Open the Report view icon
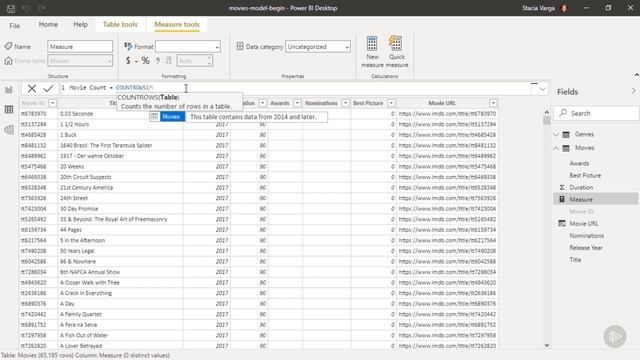The height and width of the screenshot is (360, 640). click(9, 90)
